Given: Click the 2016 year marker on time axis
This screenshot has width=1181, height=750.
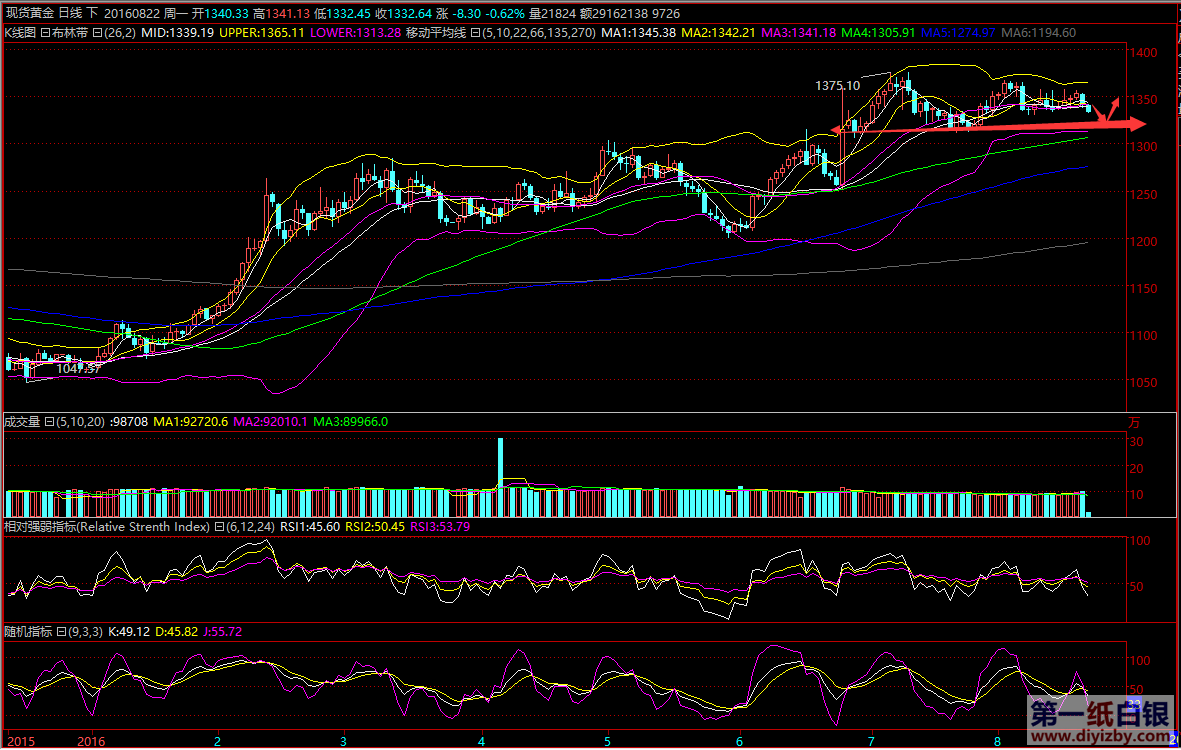Looking at the screenshot, I should (91, 741).
